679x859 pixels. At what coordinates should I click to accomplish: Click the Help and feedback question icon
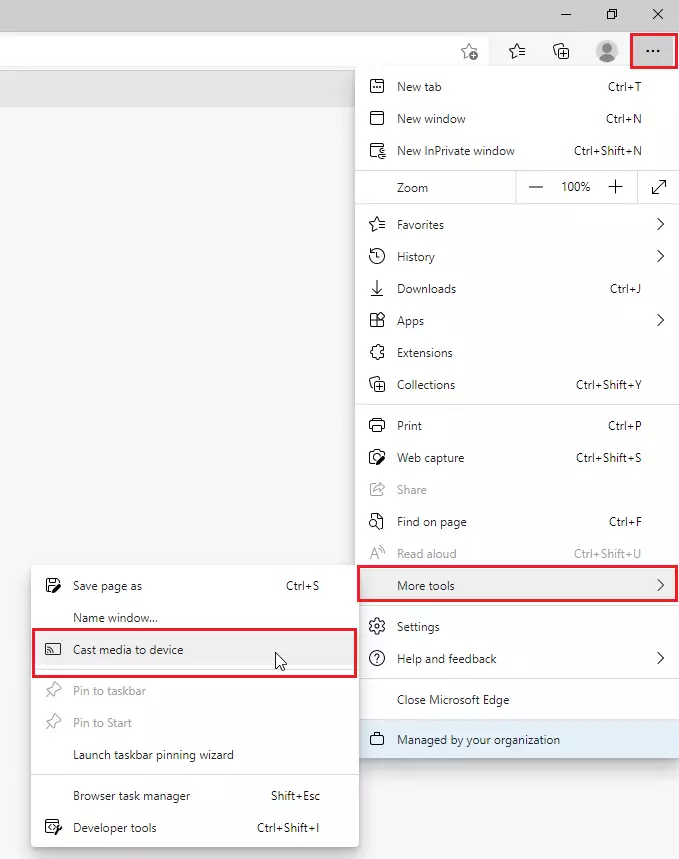click(x=377, y=658)
